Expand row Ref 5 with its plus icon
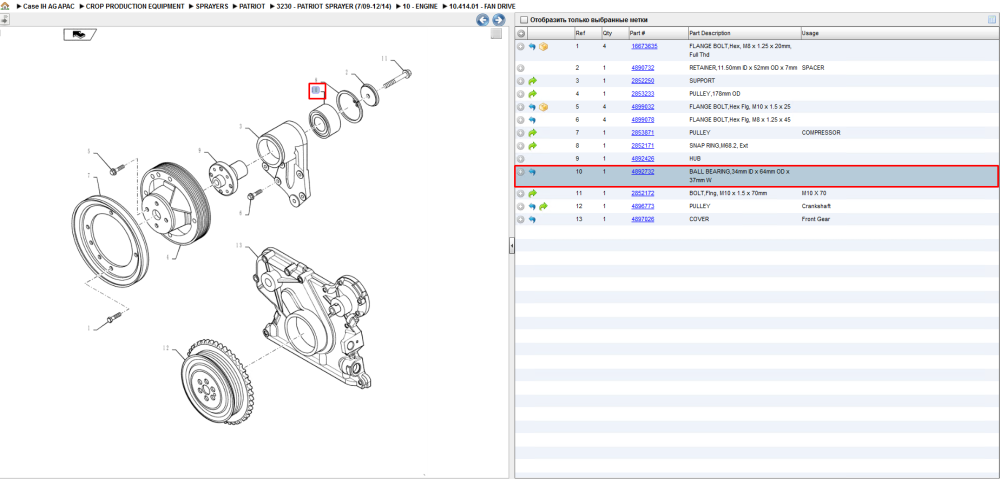1000x479 pixels. (520, 107)
